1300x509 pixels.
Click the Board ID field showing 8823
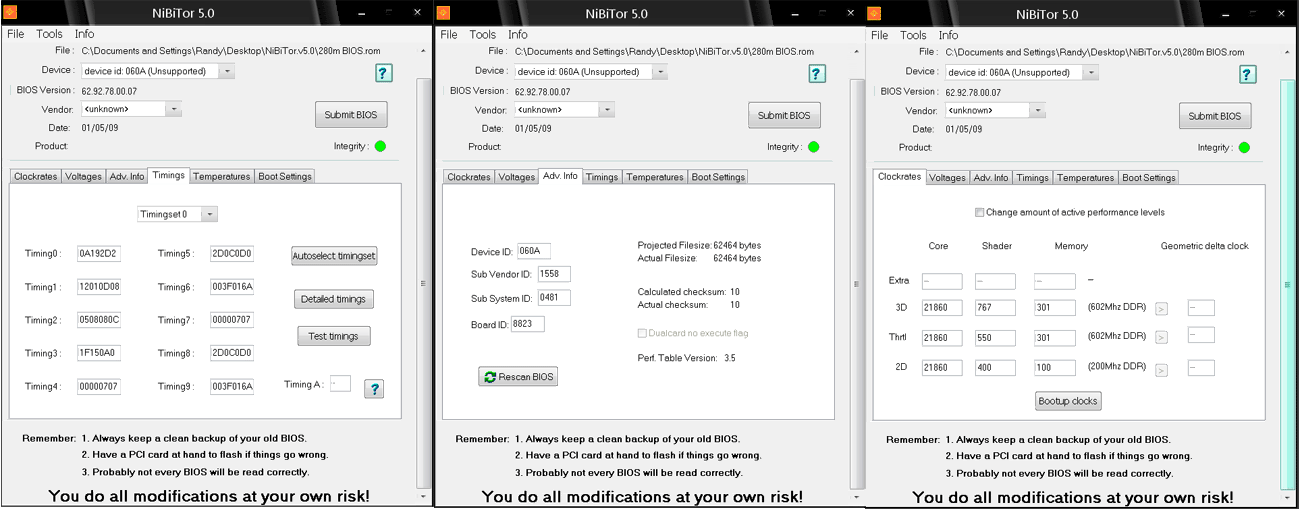tap(528, 324)
